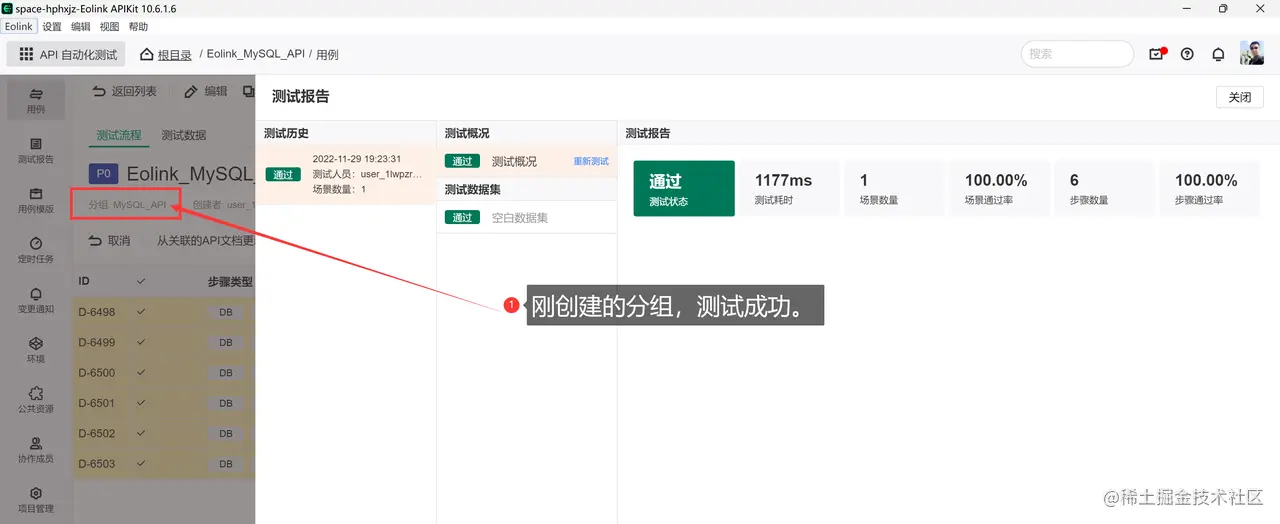The image size is (1280, 524).
Task: Click the P0 priority badge
Action: [x=103, y=173]
